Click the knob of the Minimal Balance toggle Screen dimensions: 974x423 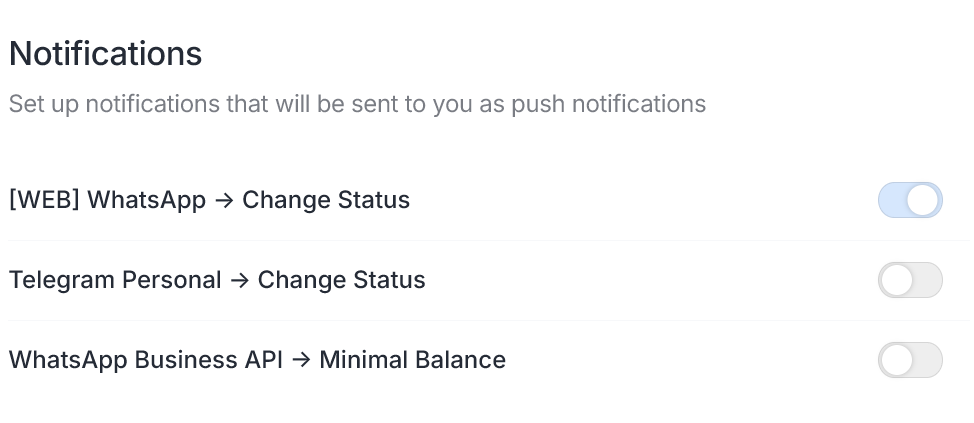coord(897,360)
